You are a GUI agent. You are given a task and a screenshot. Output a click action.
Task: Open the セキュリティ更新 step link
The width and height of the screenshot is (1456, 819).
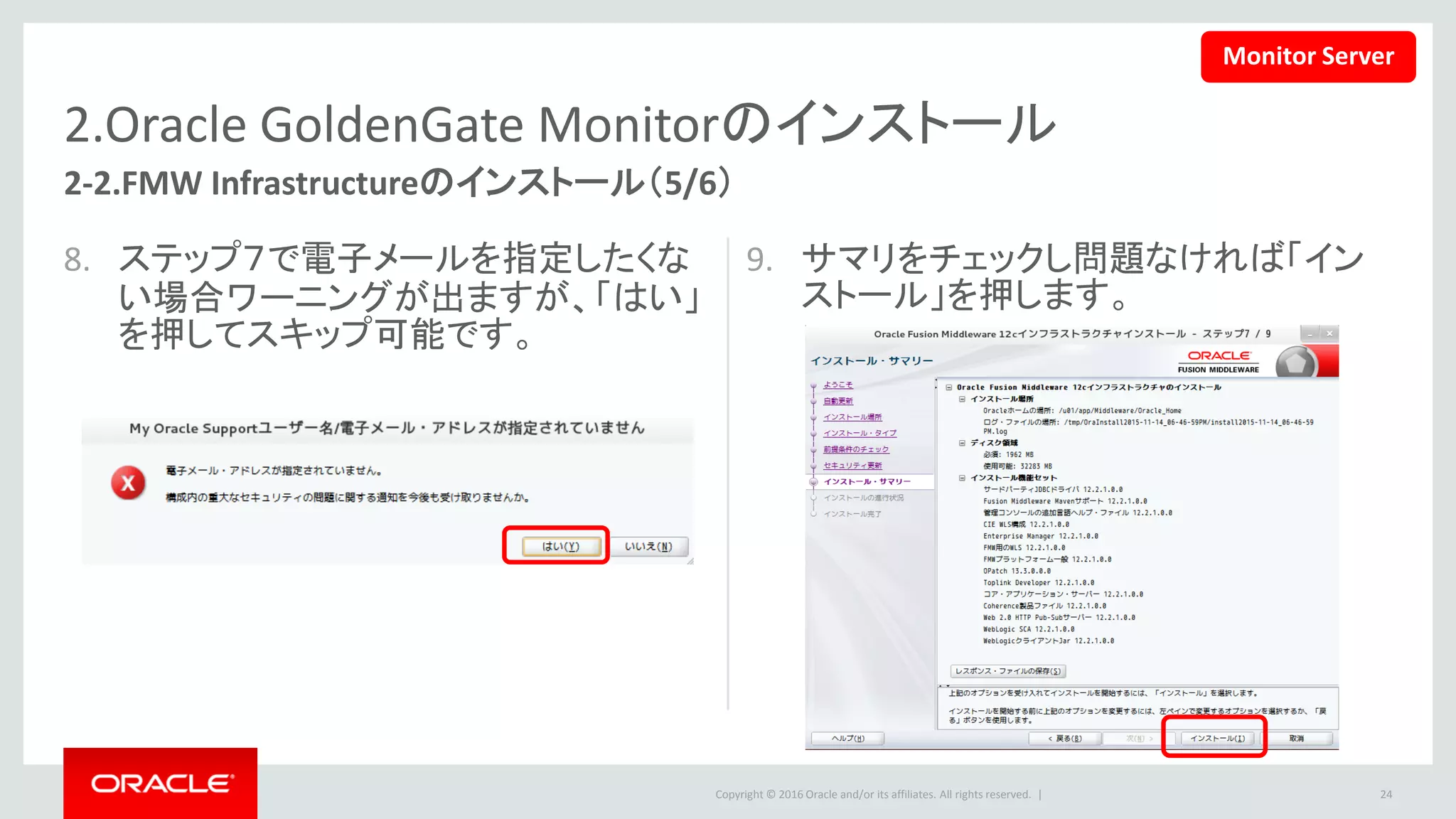point(852,466)
